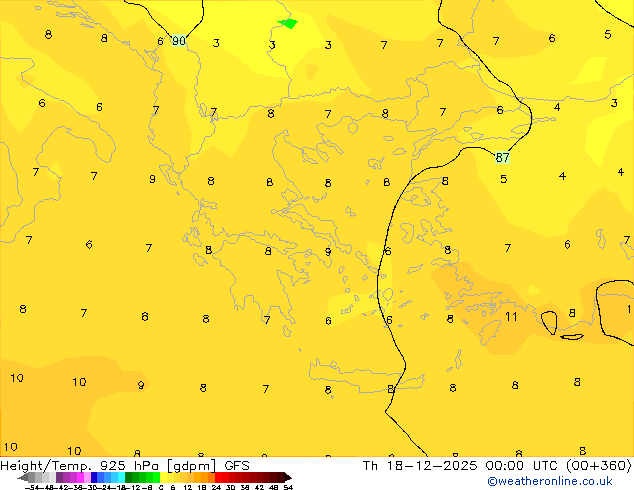Click the dark green swatch above -12
634x490 pixels.
pos(128,477)
